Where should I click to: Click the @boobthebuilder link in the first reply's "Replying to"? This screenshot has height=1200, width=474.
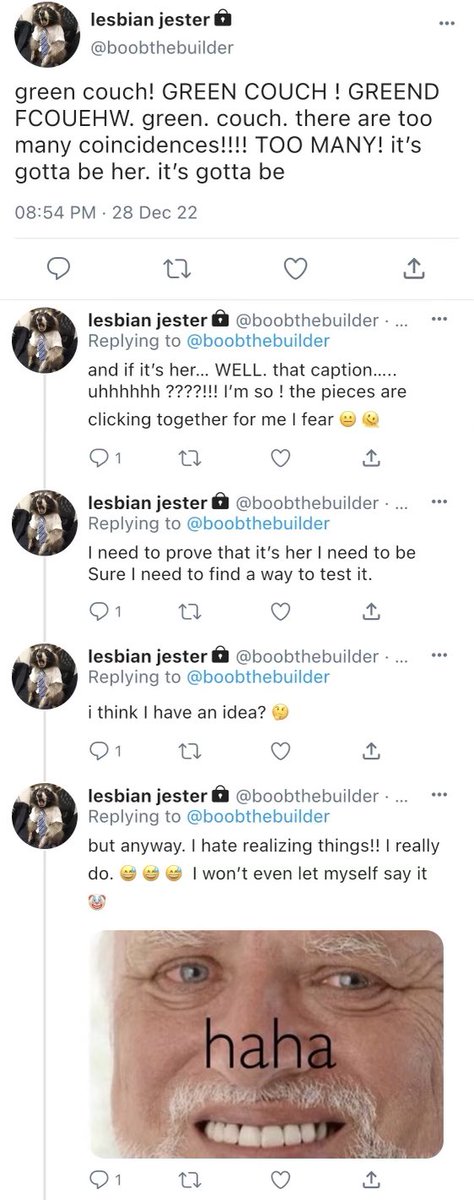[258, 341]
